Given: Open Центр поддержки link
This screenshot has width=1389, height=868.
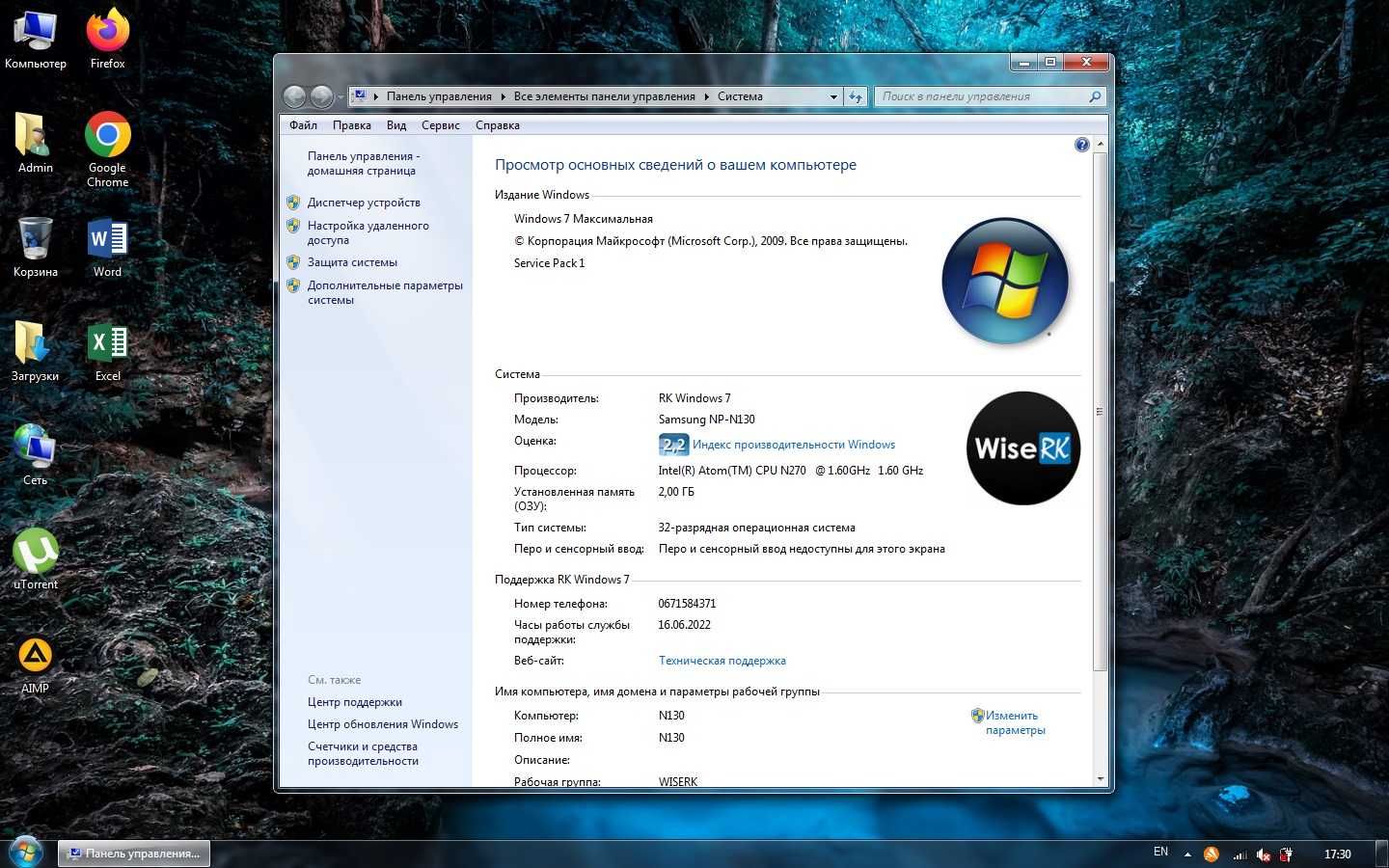Looking at the screenshot, I should pos(355,702).
